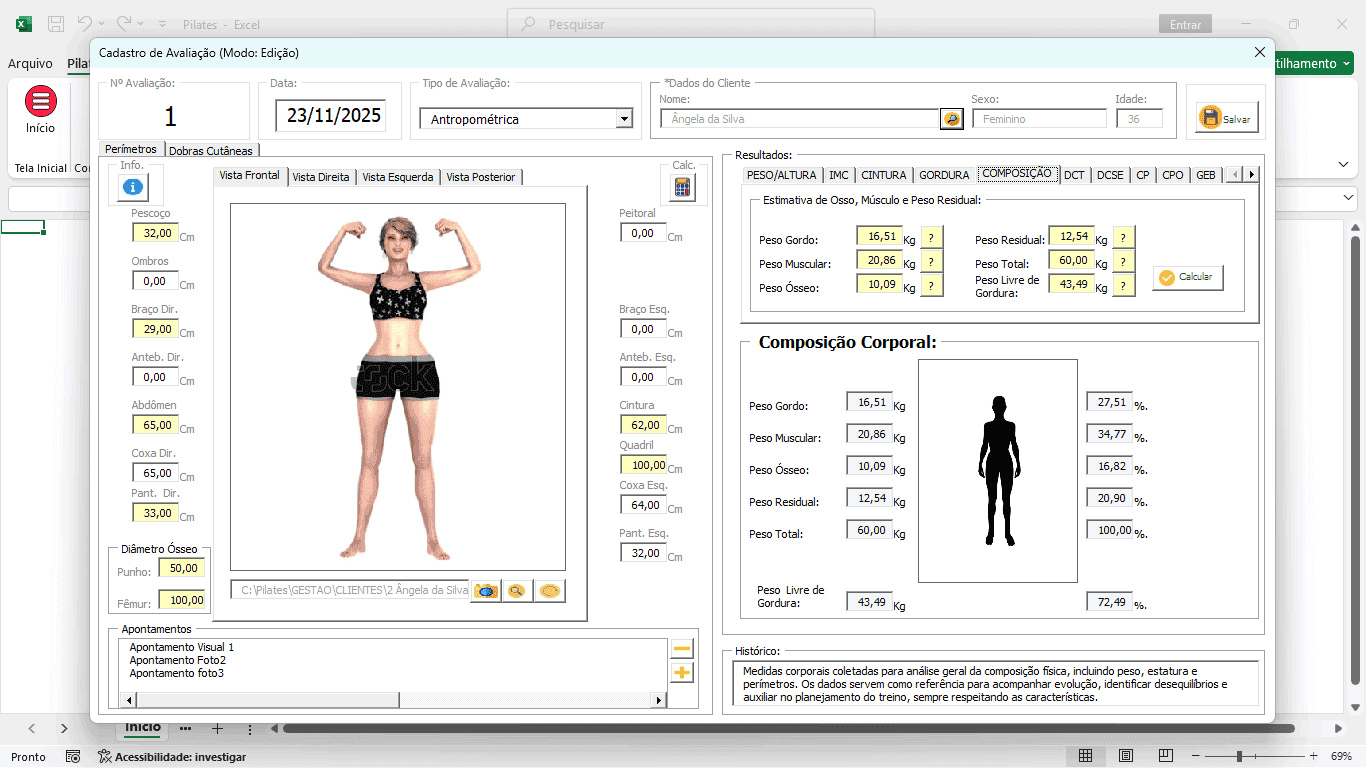Screen dimensions: 1366x768
Task: Switch to the Dobras Cutâneas tab
Action: [x=211, y=151]
